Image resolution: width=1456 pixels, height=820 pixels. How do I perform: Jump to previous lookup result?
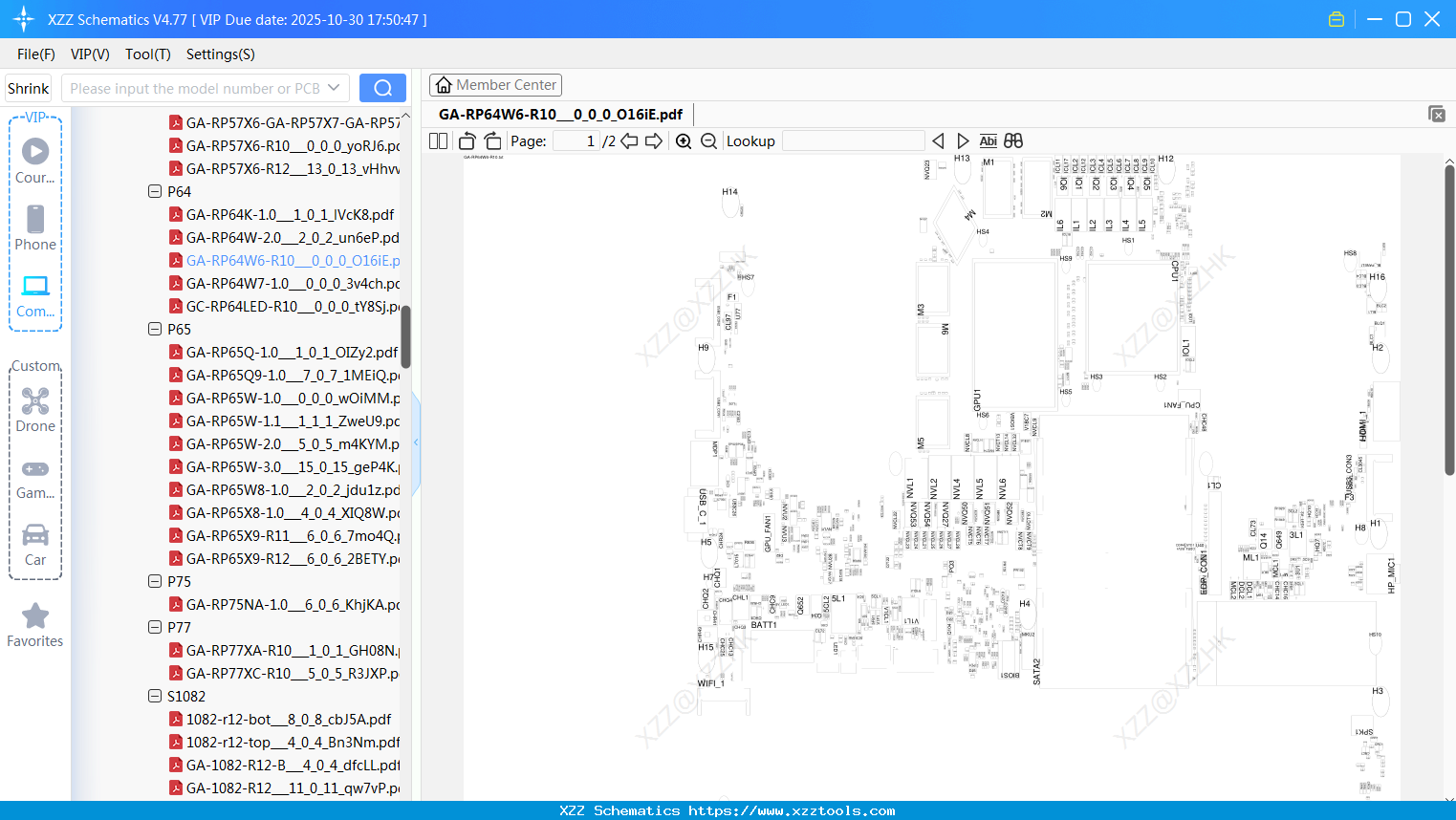coord(938,140)
